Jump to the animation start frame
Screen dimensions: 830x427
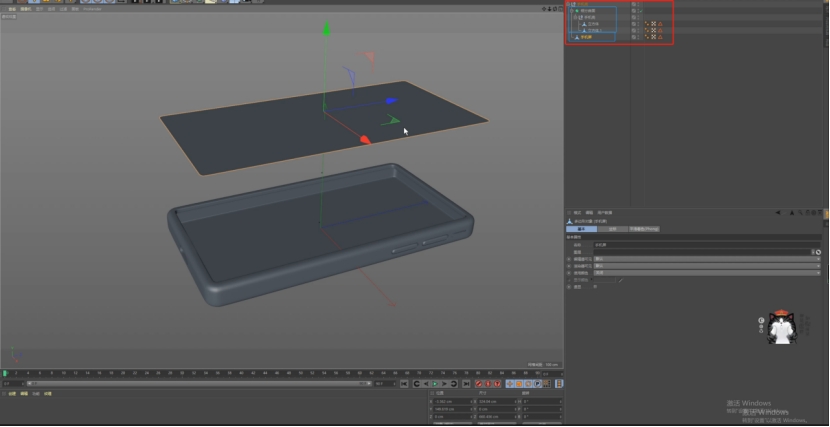pos(404,384)
